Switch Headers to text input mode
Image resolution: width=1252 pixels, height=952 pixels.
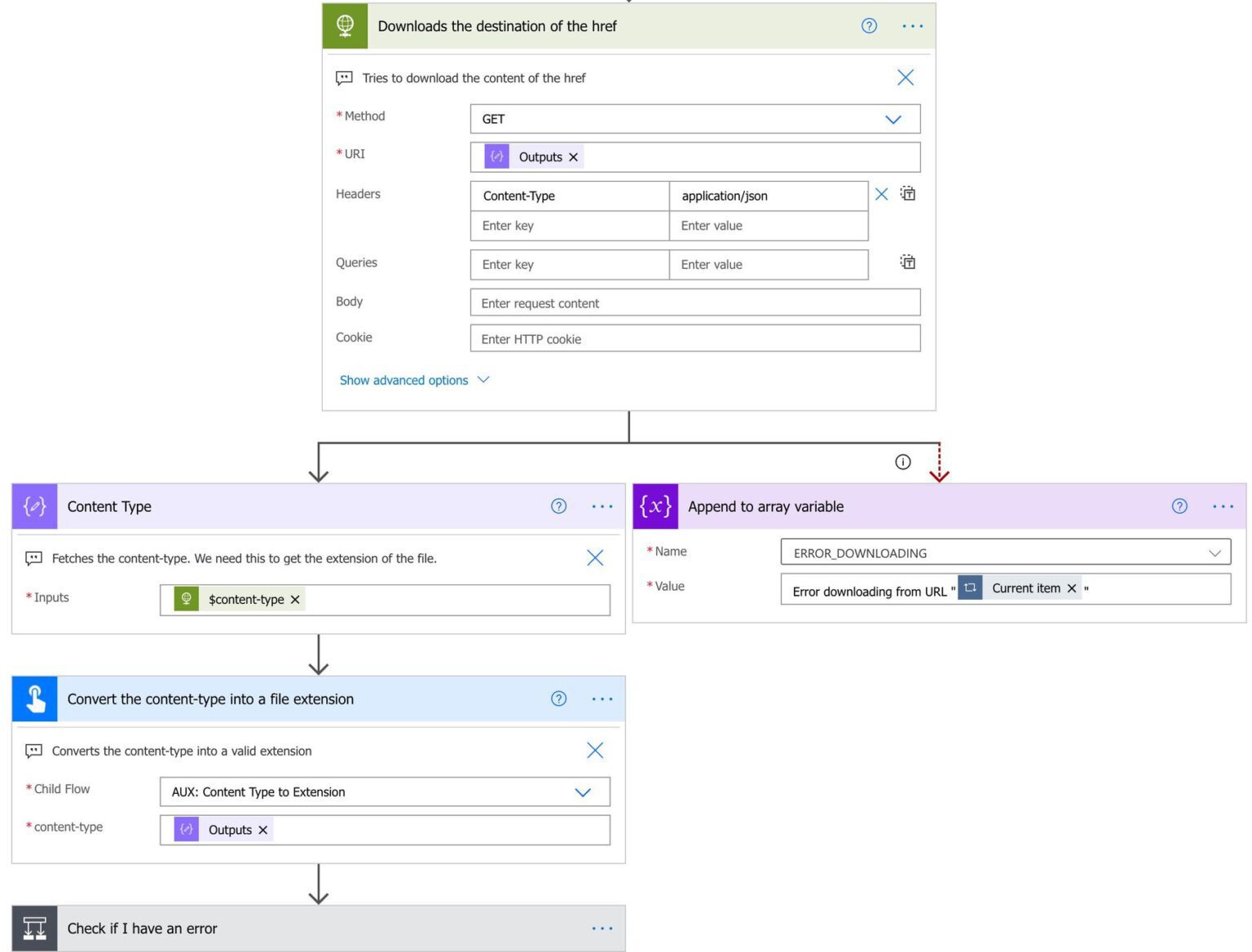coord(908,194)
